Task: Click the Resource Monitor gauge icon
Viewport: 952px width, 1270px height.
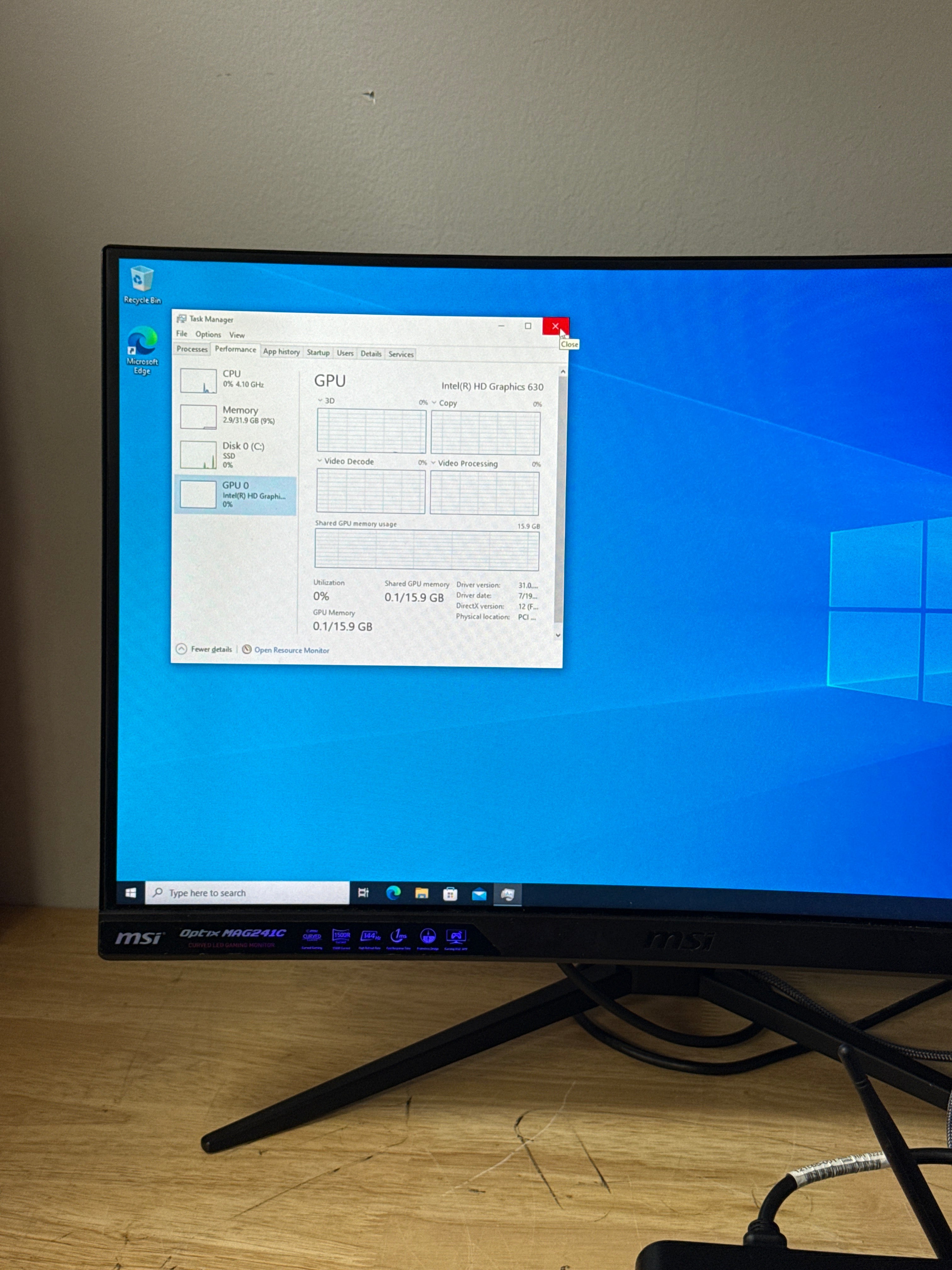Action: (247, 649)
